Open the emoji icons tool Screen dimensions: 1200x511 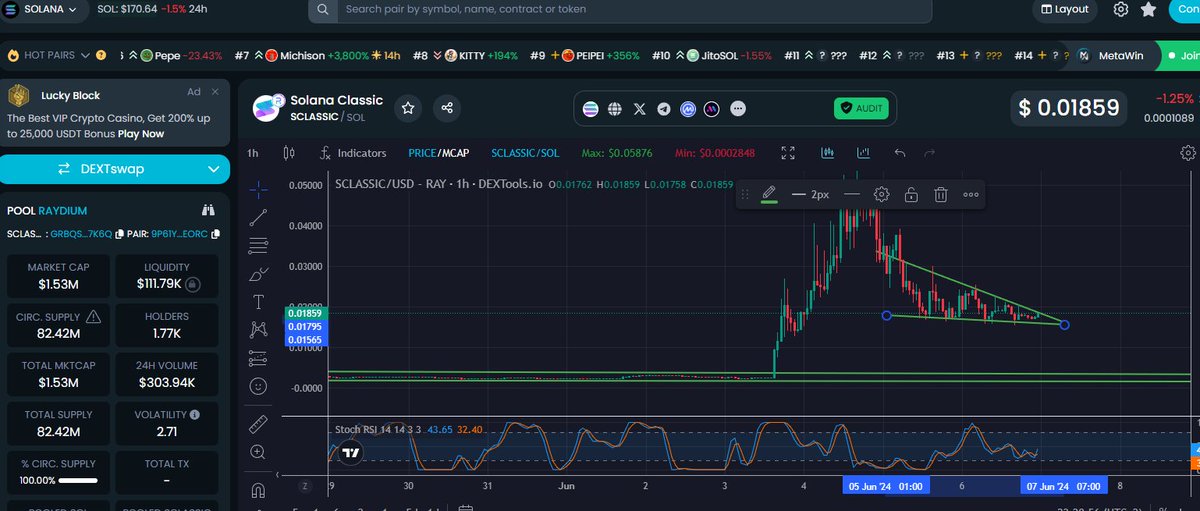coord(258,385)
